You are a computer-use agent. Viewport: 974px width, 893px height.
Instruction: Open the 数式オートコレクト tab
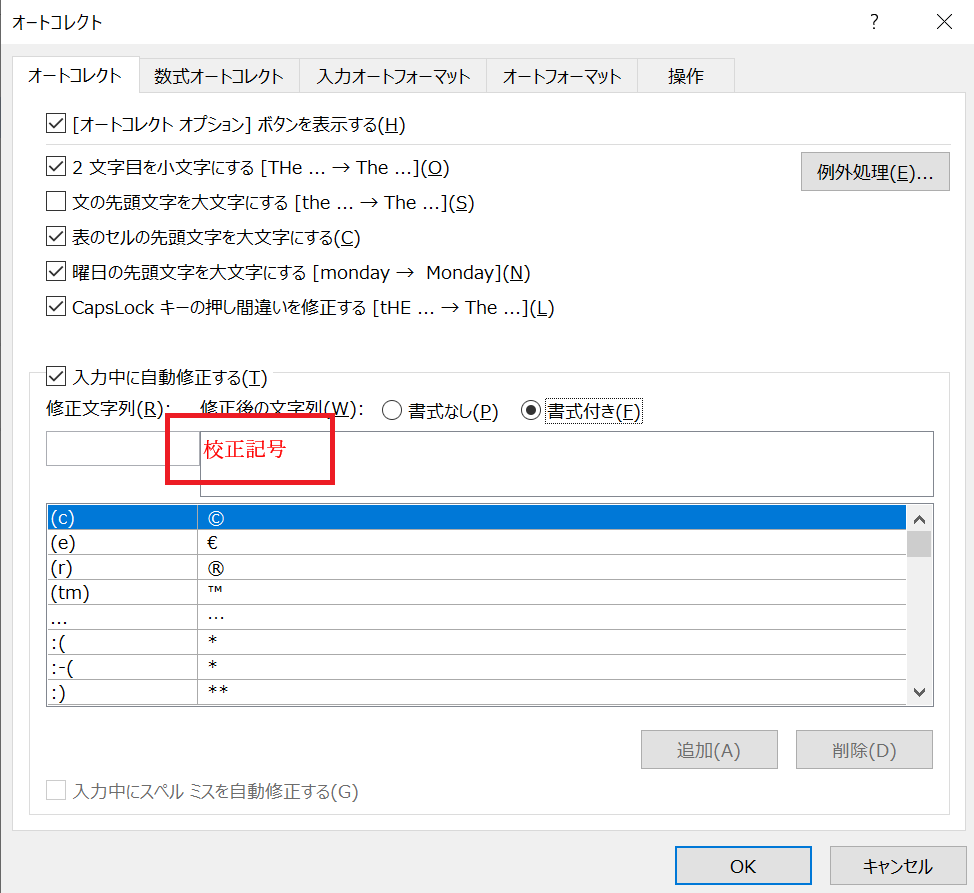[x=219, y=76]
